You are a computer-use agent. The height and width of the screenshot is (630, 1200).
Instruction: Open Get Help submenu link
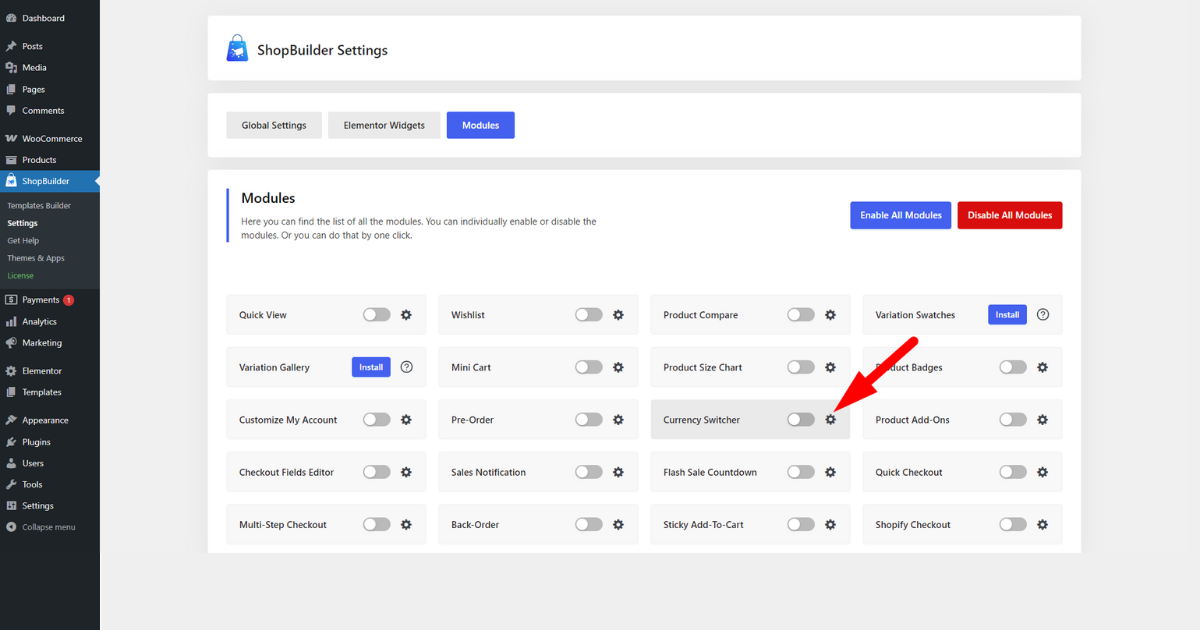point(23,241)
